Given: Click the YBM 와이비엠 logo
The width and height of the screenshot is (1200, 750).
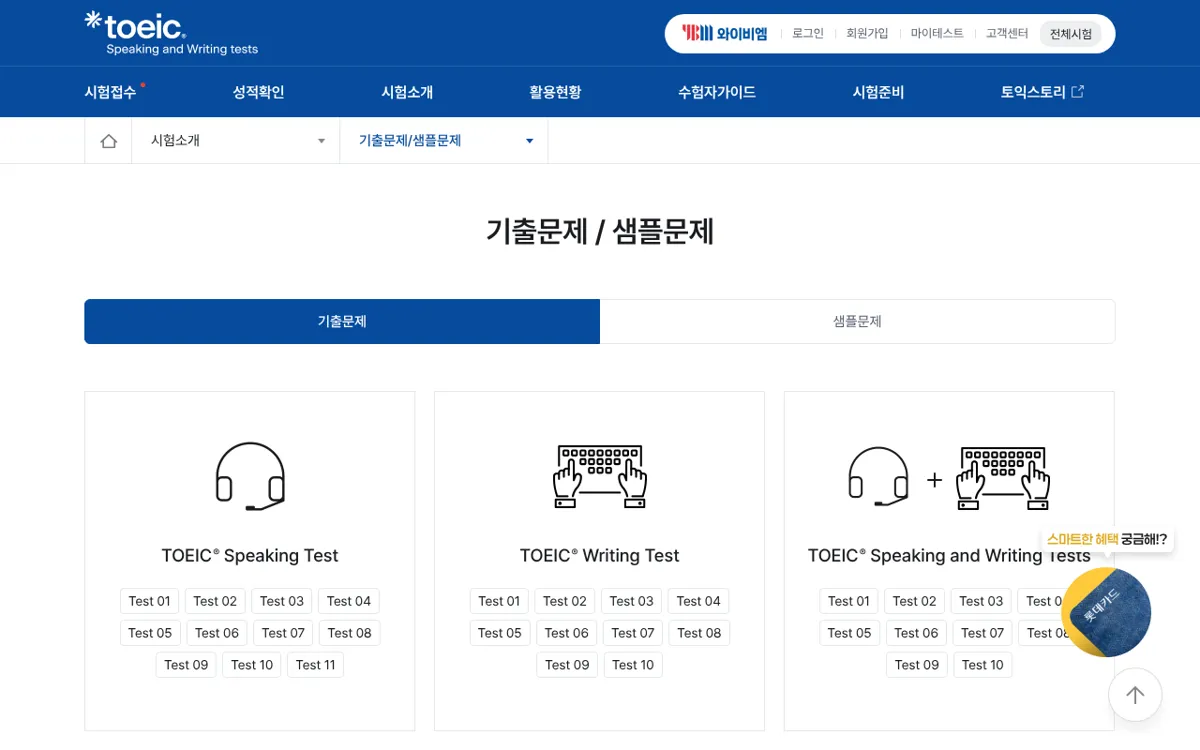Looking at the screenshot, I should (x=725, y=33).
